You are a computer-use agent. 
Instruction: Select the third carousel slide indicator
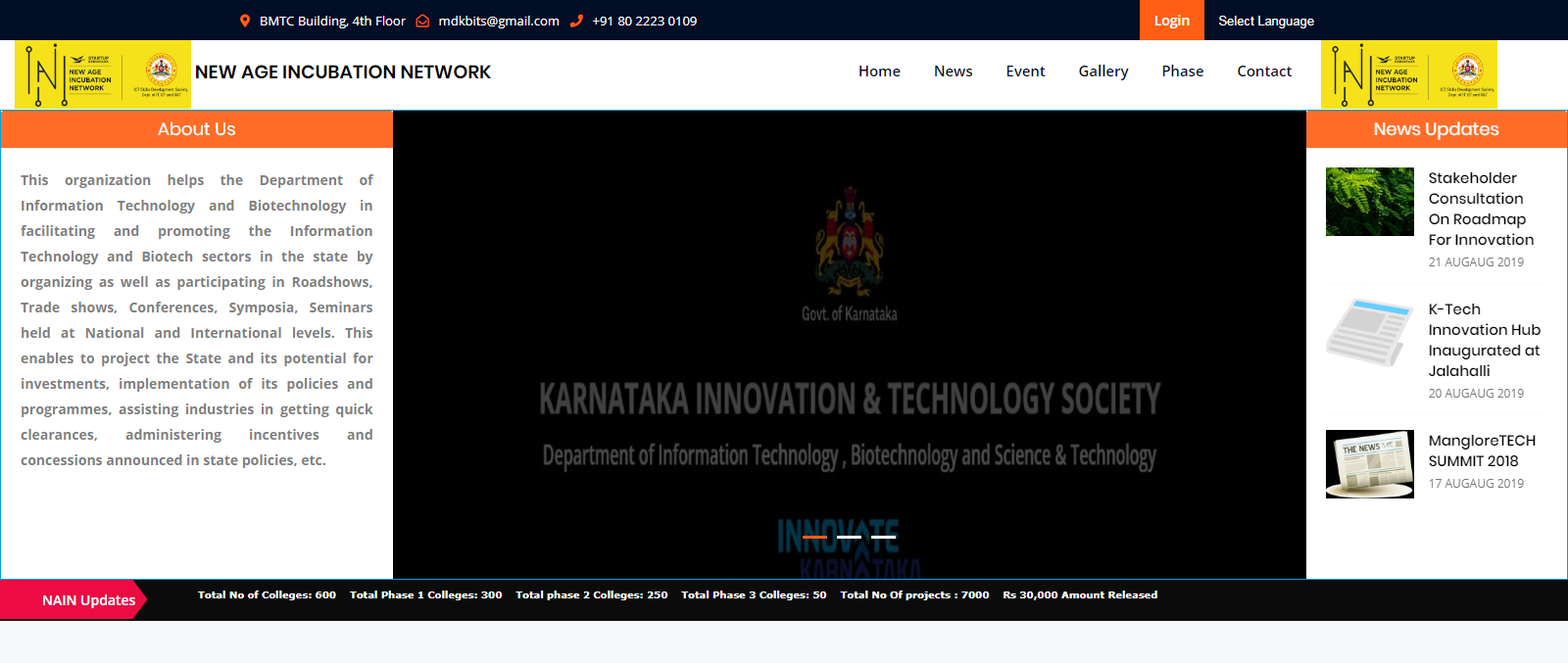click(884, 537)
